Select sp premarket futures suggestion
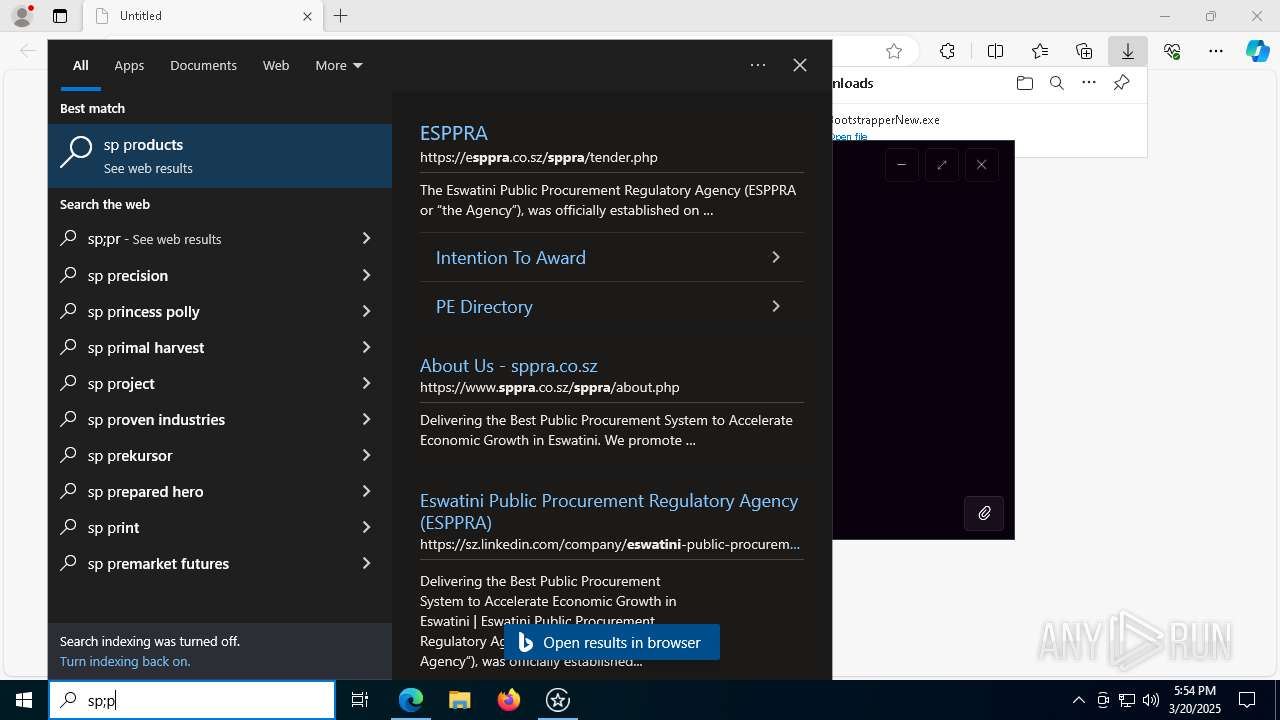The image size is (1280, 720). click(220, 563)
